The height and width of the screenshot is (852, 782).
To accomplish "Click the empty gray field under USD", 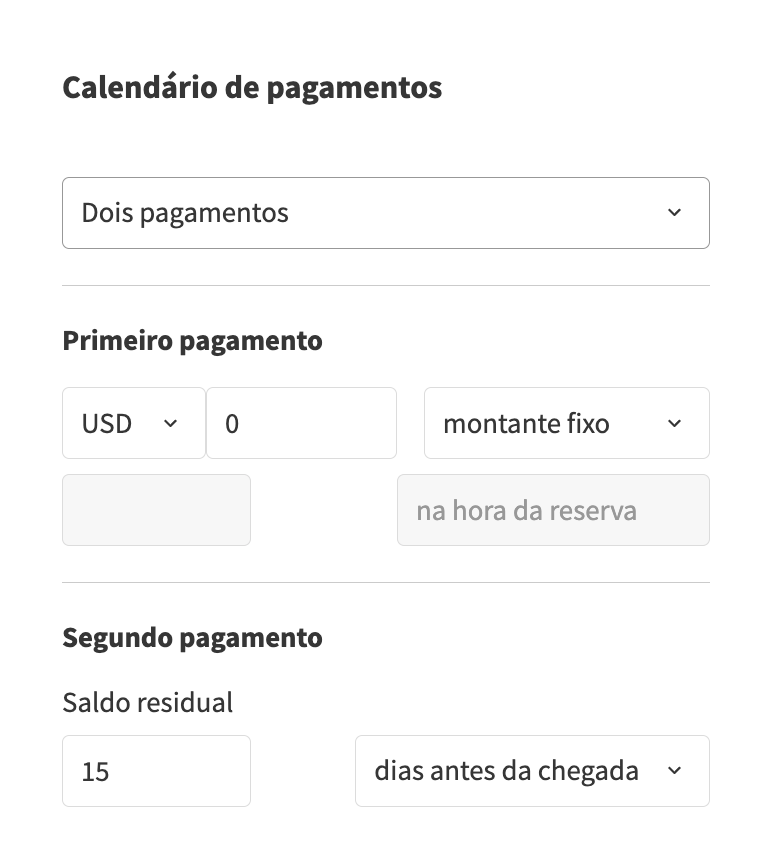I will pos(156,510).
